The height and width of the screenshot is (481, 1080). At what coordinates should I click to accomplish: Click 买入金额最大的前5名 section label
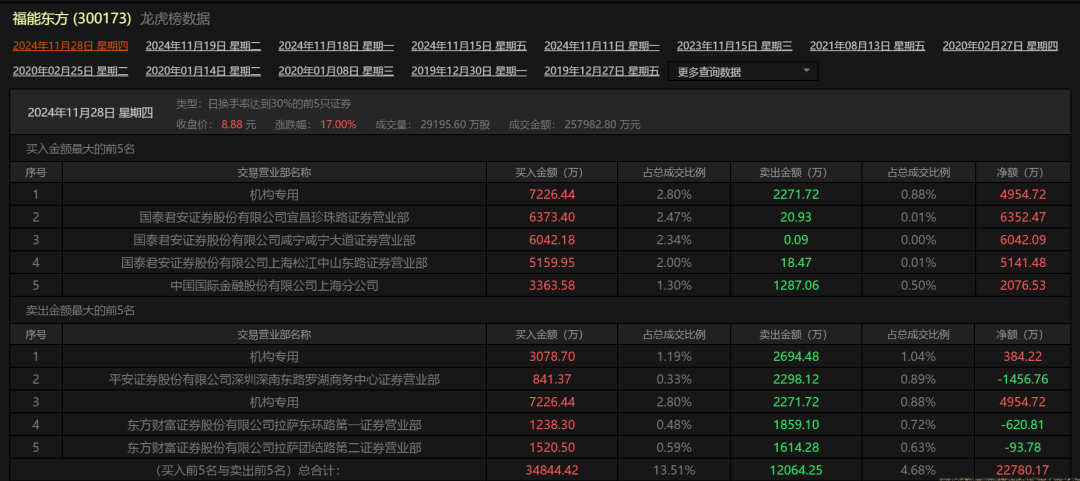tap(80, 148)
